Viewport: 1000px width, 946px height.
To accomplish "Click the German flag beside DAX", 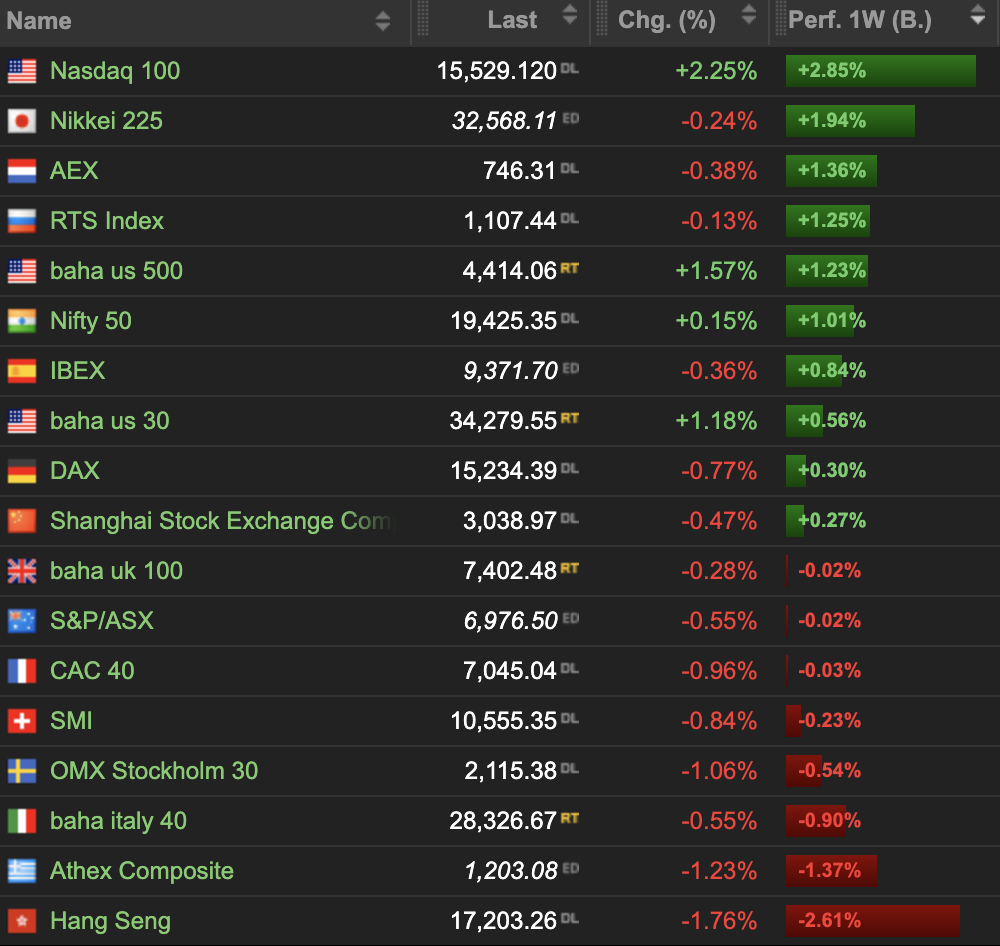I will (x=22, y=471).
